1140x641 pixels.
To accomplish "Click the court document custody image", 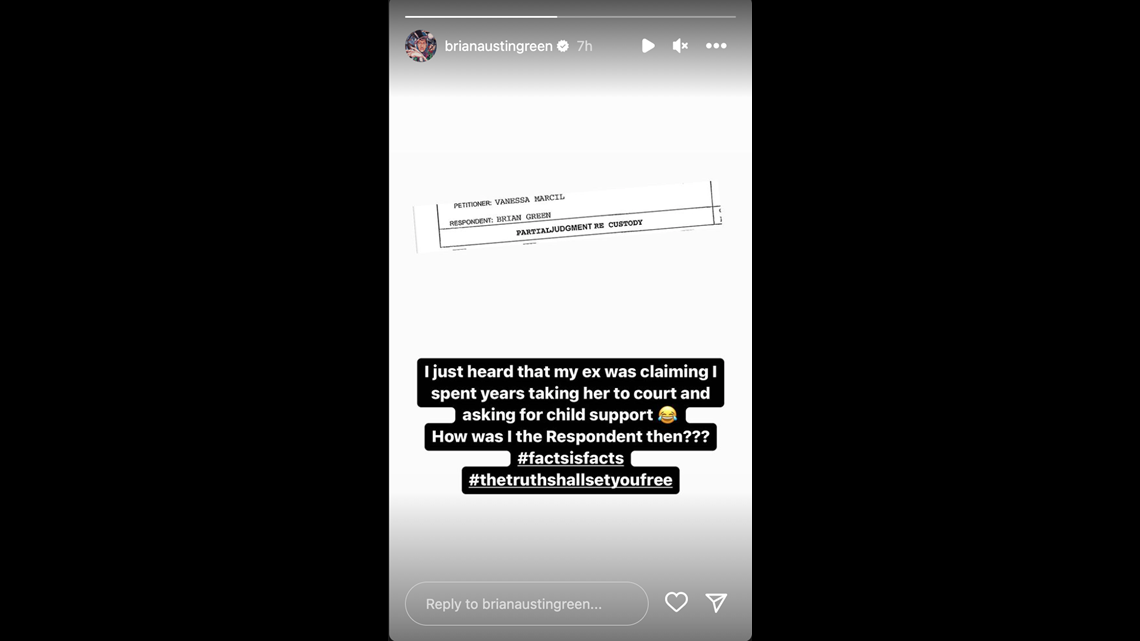I will point(568,216).
